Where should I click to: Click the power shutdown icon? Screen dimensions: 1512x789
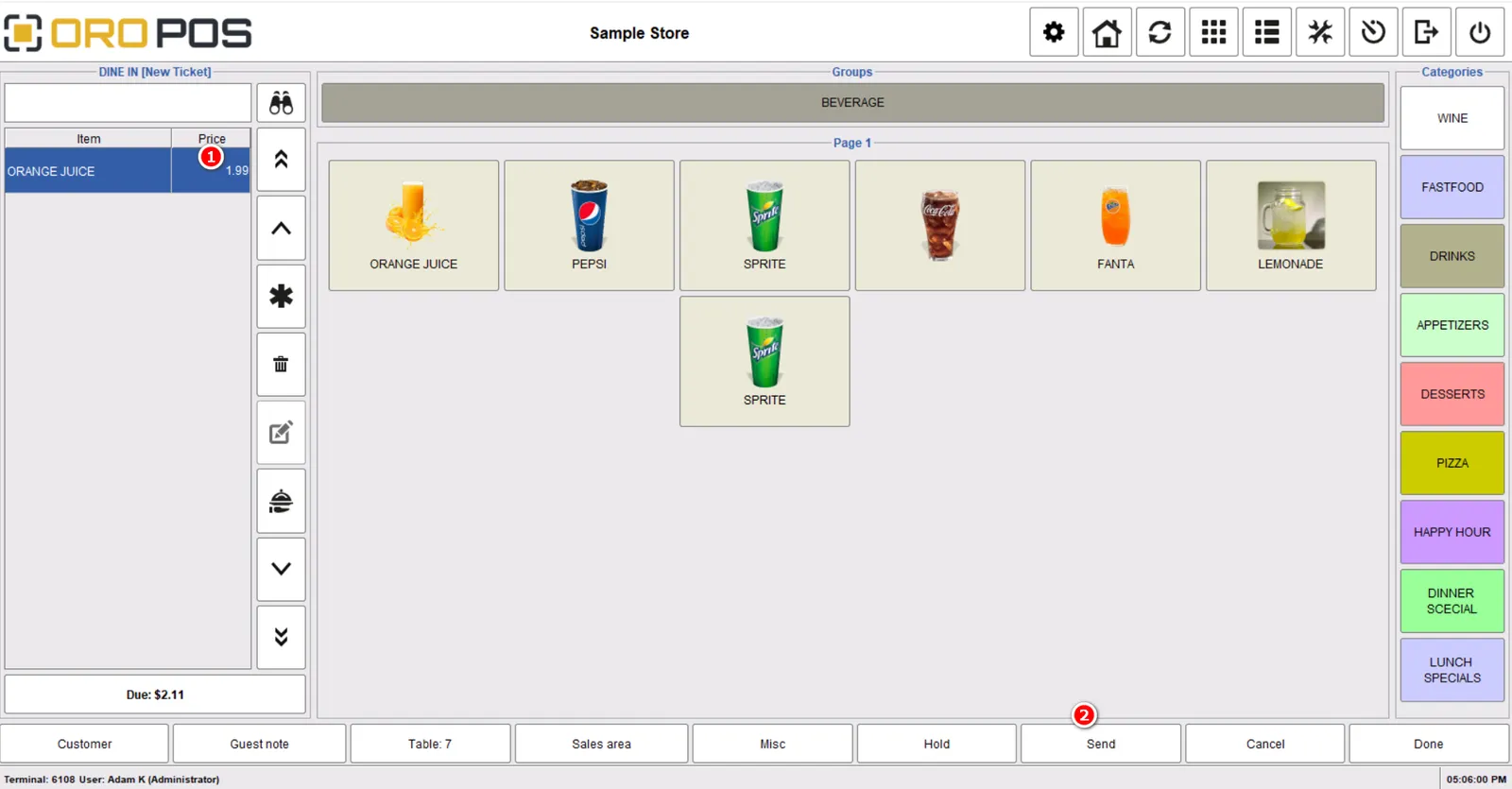click(1480, 33)
